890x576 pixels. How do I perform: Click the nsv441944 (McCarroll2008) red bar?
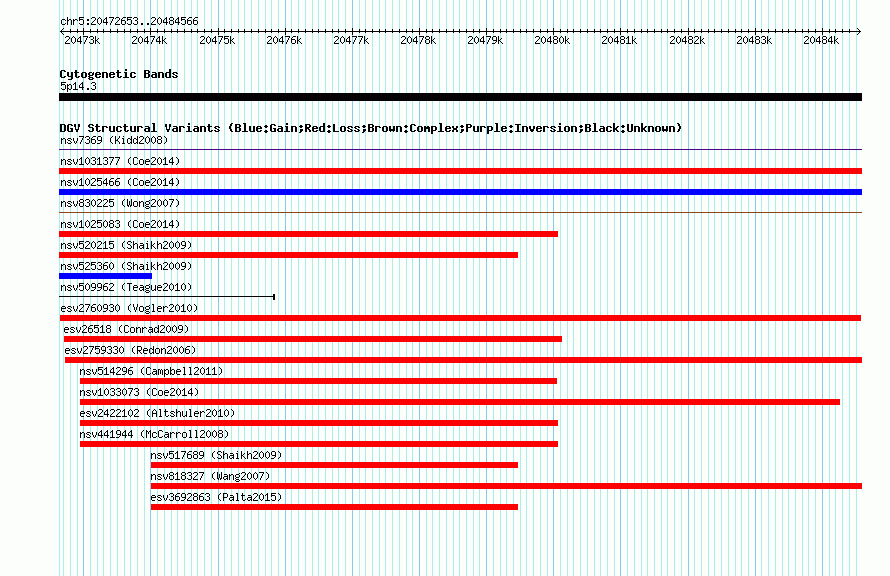(x=319, y=444)
